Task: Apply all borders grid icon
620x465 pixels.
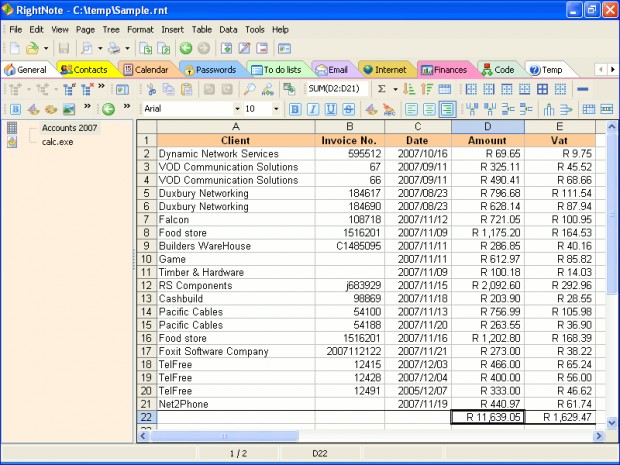Action: (542, 89)
